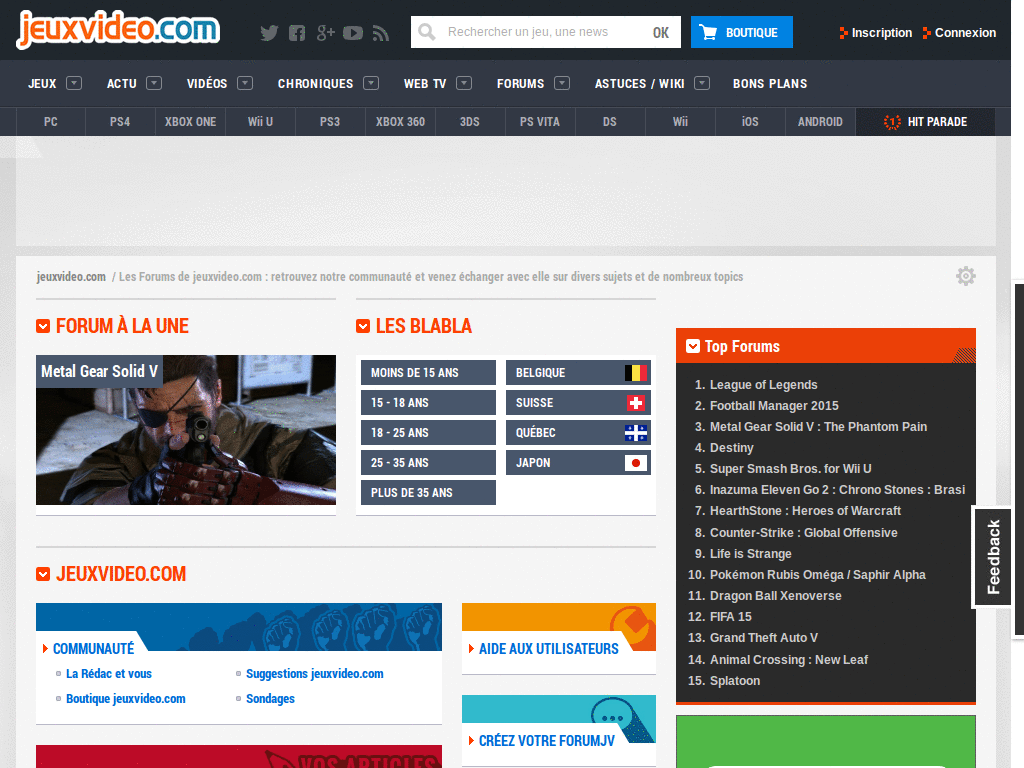Viewport: 1024px width, 768px height.
Task: Open page settings gear icon
Action: 966,276
